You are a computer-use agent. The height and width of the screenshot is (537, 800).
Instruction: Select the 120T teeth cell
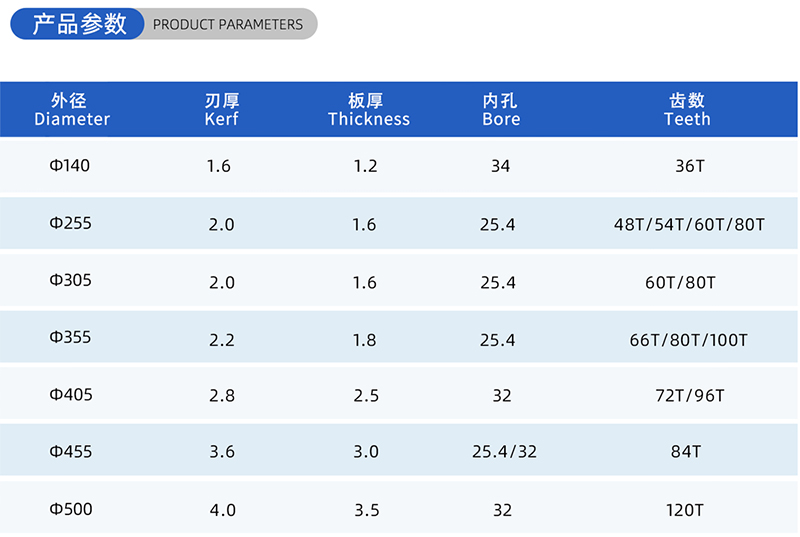[x=685, y=510]
